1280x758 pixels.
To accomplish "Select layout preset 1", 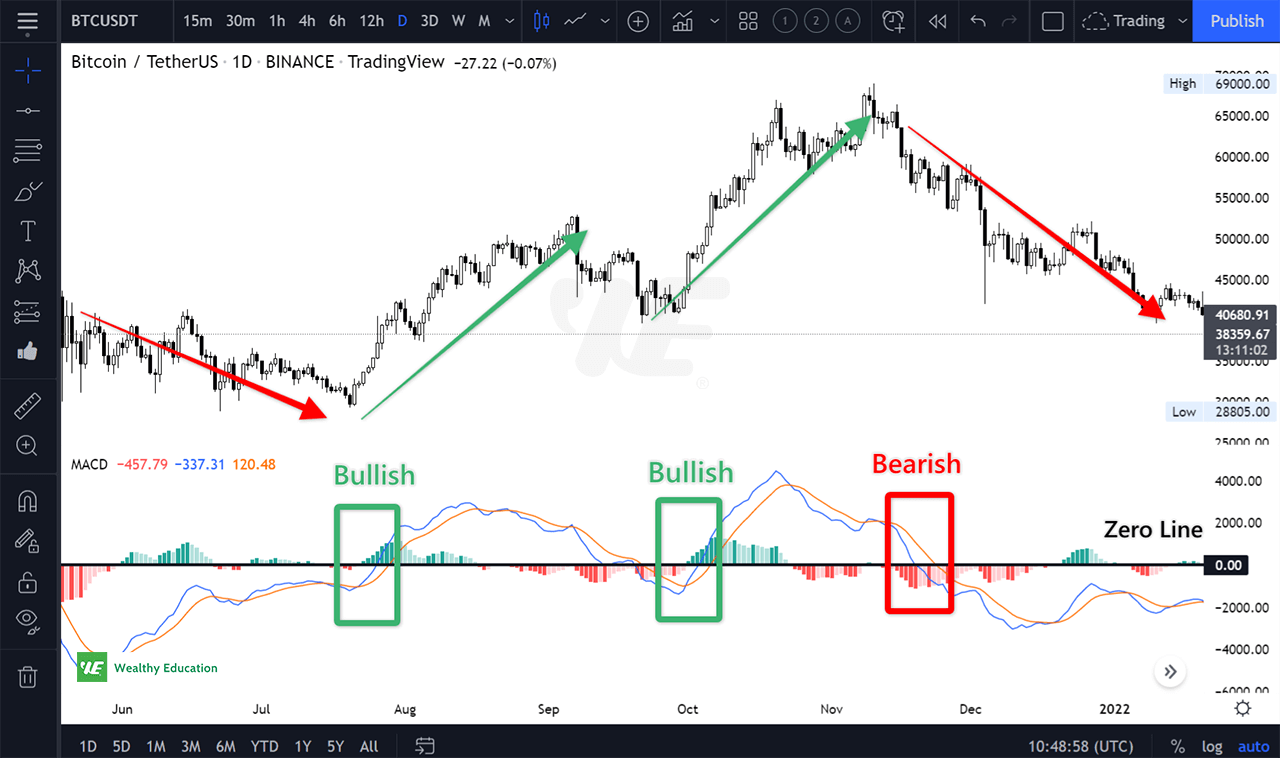I will tap(783, 21).
